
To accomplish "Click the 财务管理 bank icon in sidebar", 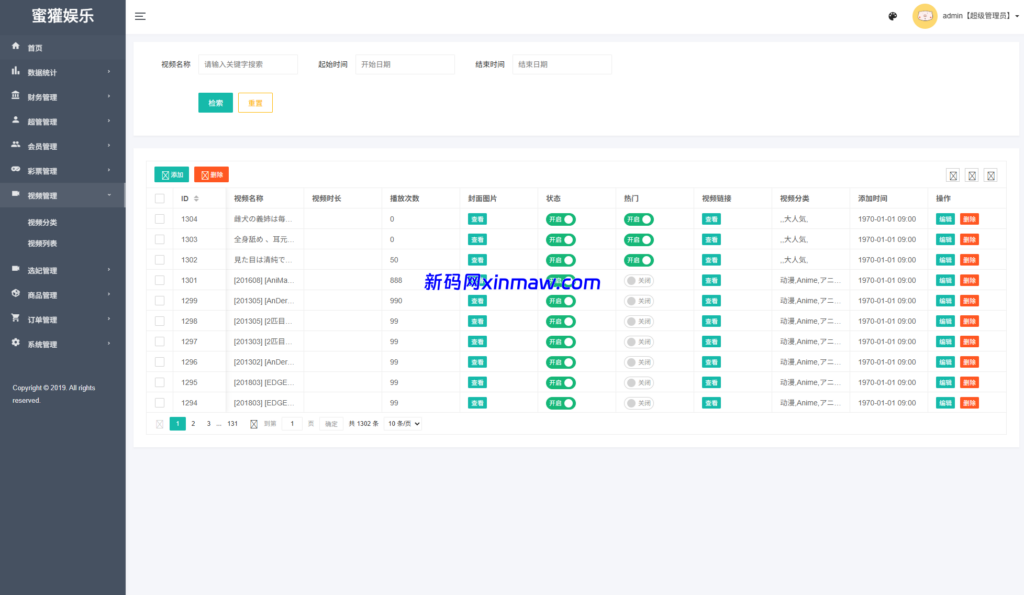I will tap(14, 96).
